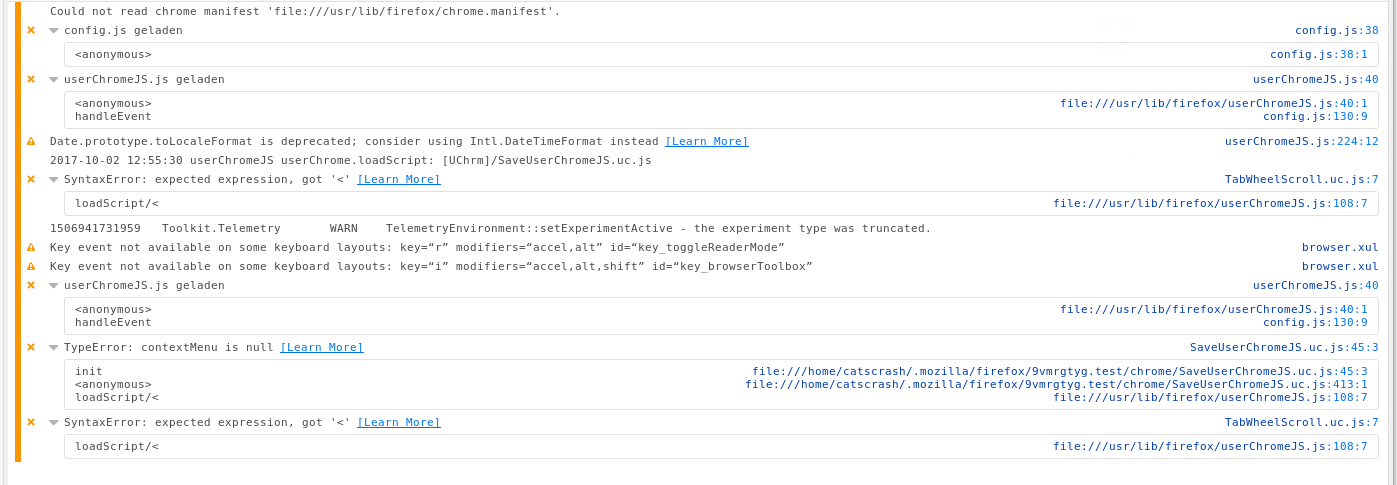Image resolution: width=1397 pixels, height=485 pixels.
Task: Collapse the TypeError contextMenu is null trace
Action: (54, 348)
